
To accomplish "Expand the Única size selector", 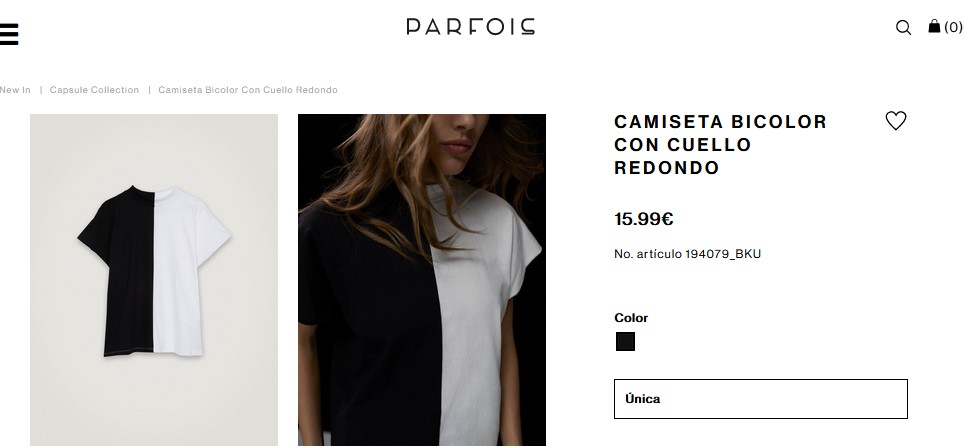I will (761, 399).
